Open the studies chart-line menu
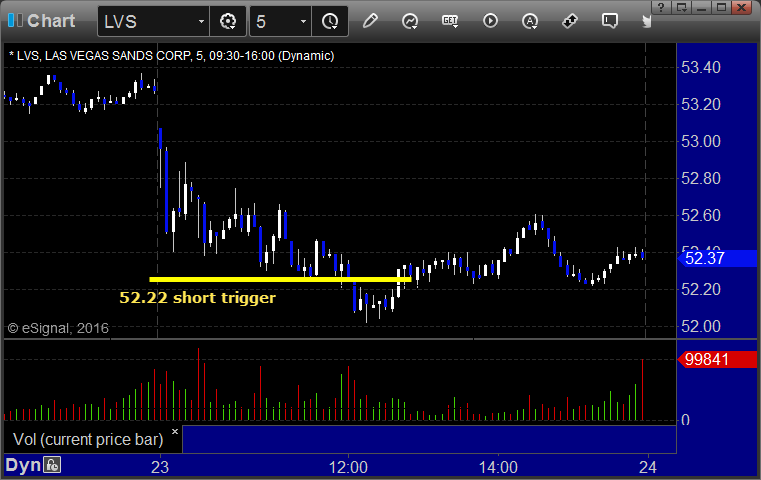Viewport: 761px width, 480px height. (x=410, y=21)
